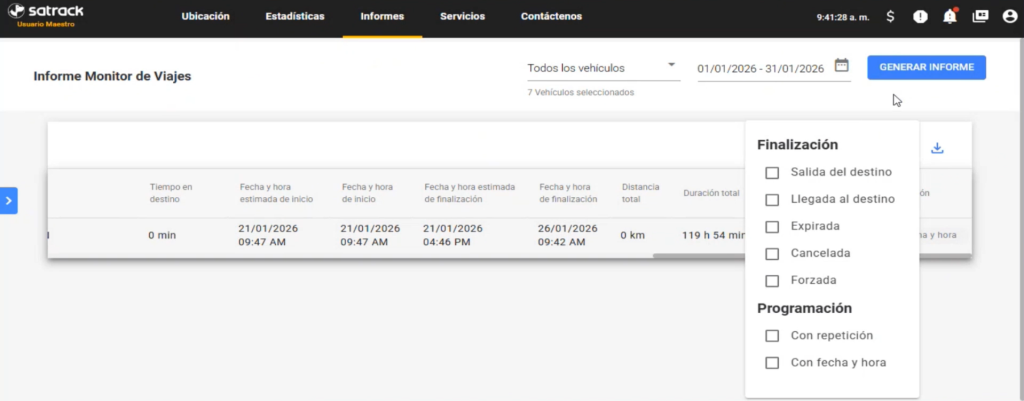Open the date-range calendar icon
This screenshot has height=401, width=1024.
pos(842,65)
